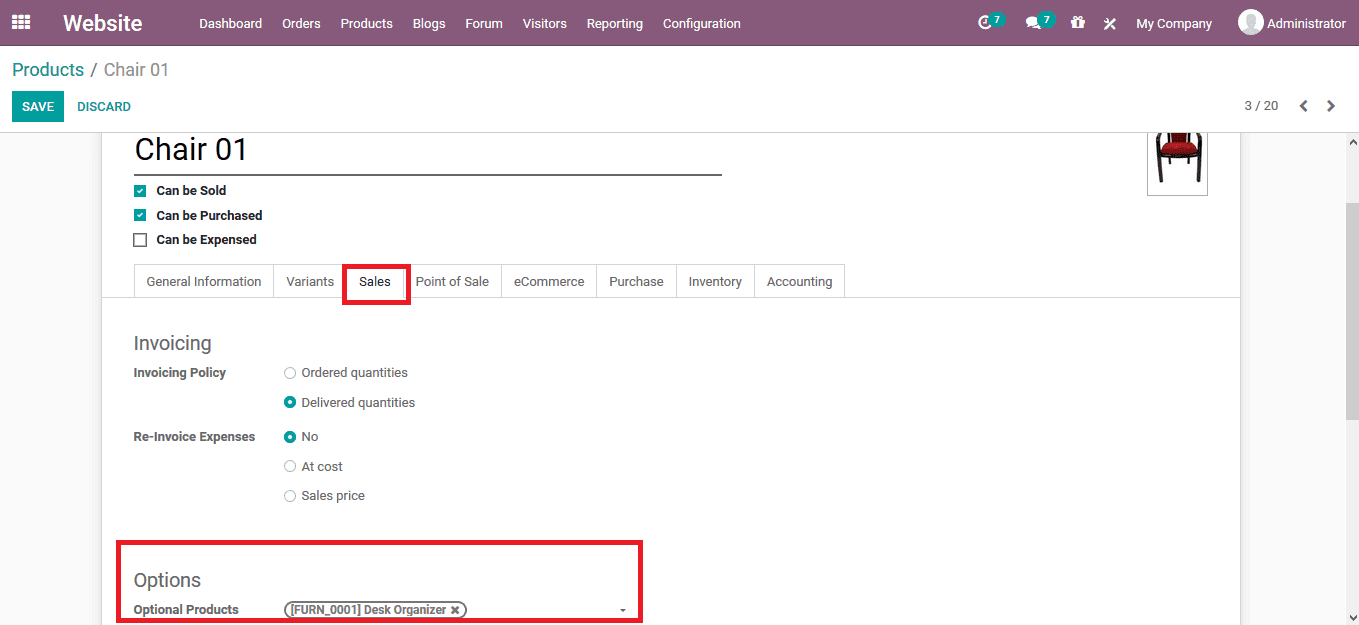Enable the Can be Expensed checkbox

pos(140,240)
